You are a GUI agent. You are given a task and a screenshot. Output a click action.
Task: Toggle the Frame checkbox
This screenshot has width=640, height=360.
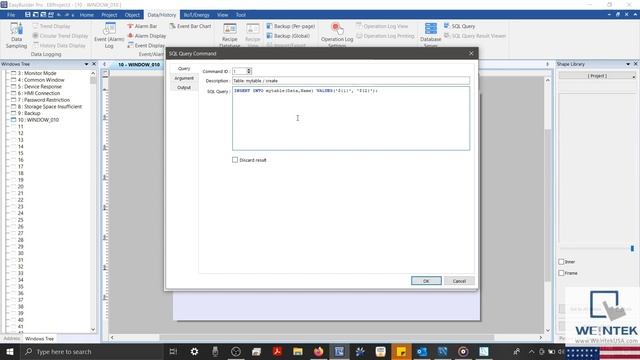click(x=561, y=273)
